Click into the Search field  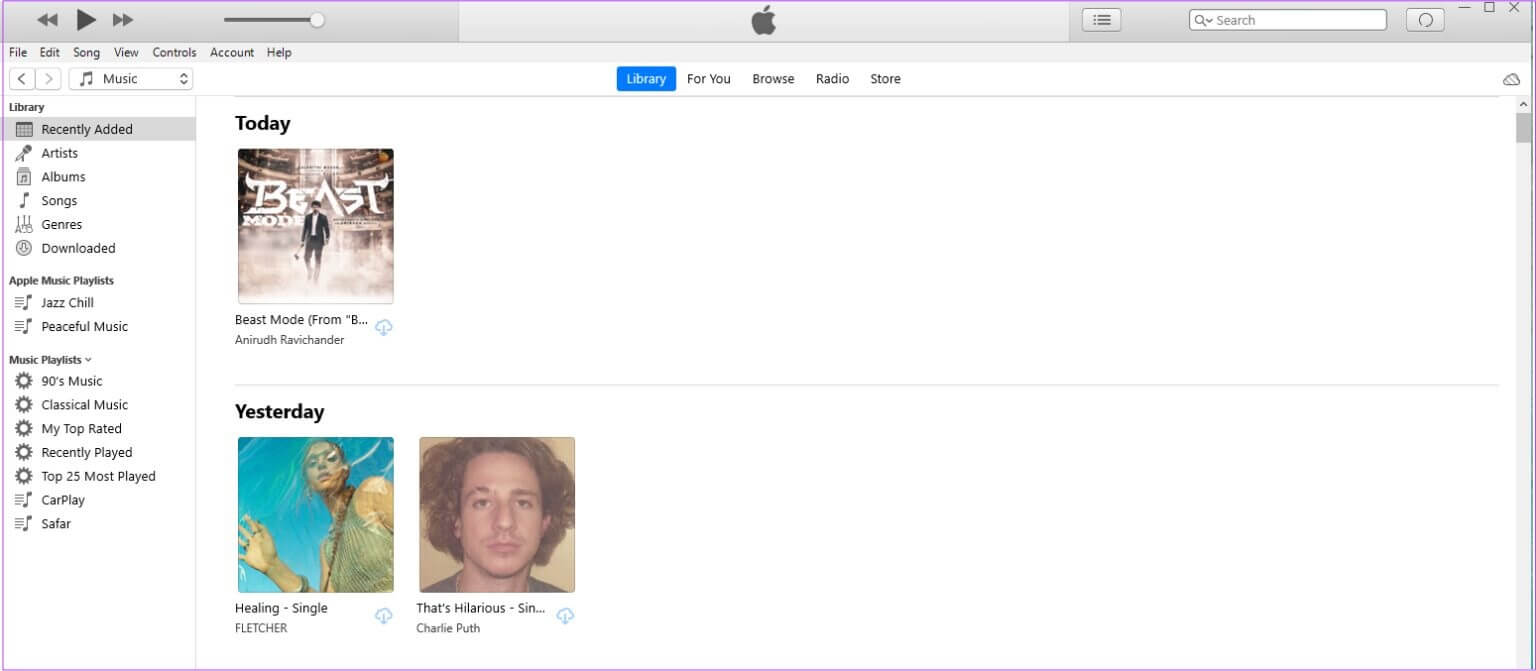pos(1288,20)
